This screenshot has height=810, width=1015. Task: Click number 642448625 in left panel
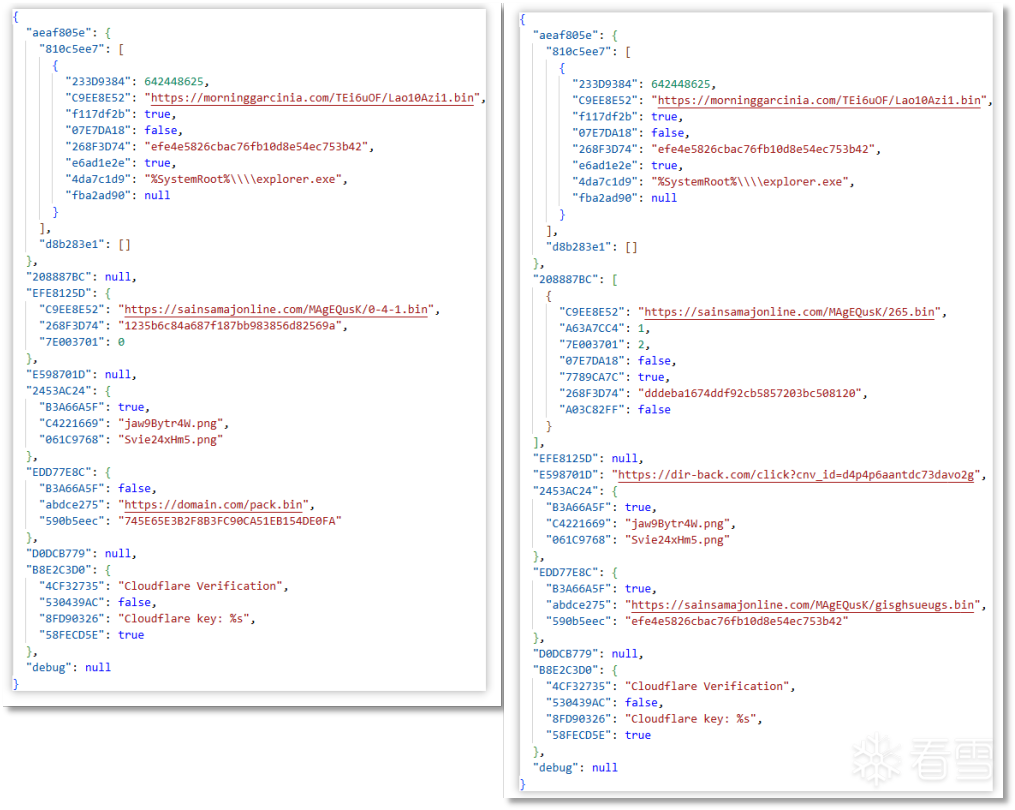point(173,82)
